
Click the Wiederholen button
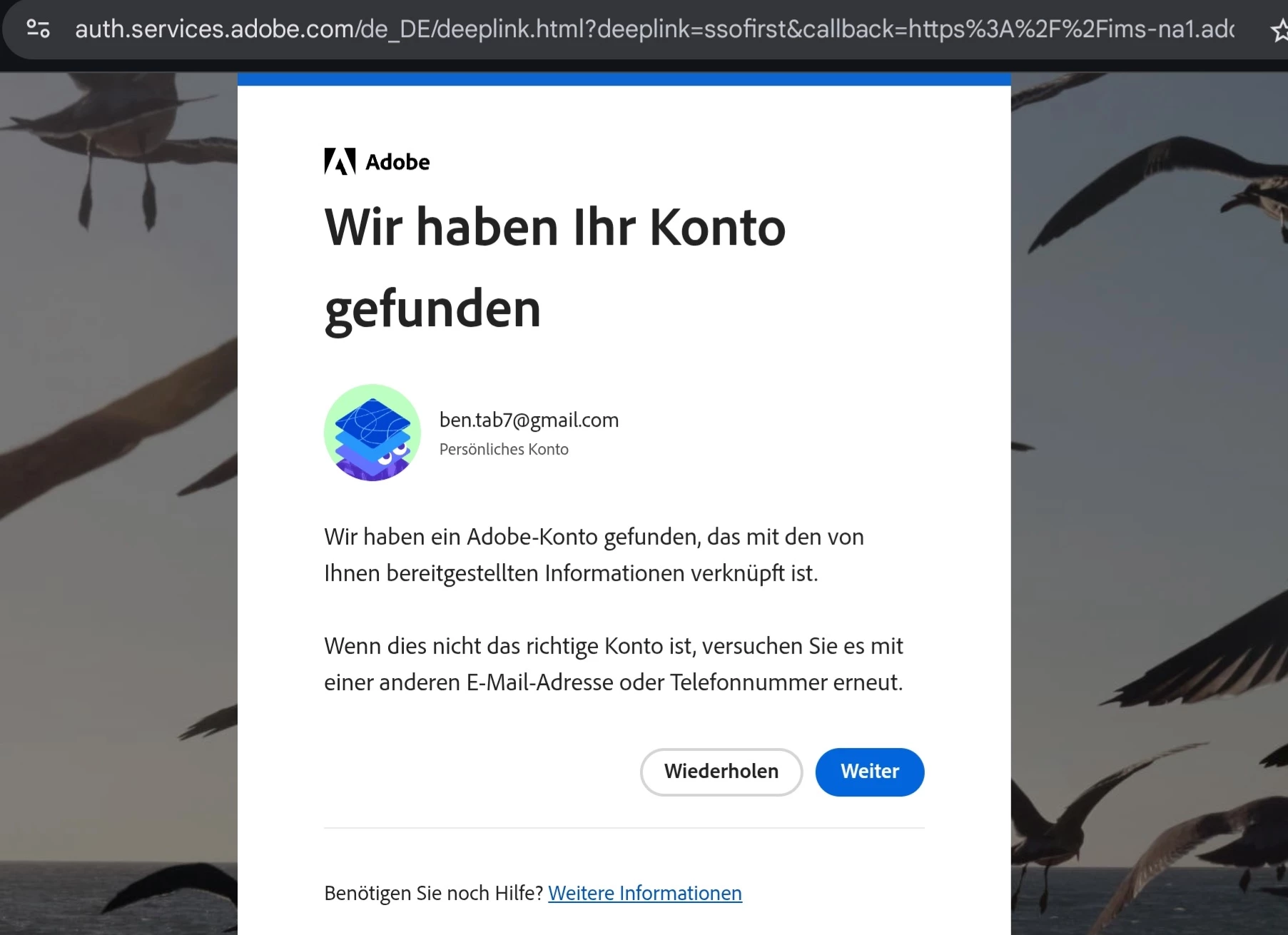tap(721, 772)
